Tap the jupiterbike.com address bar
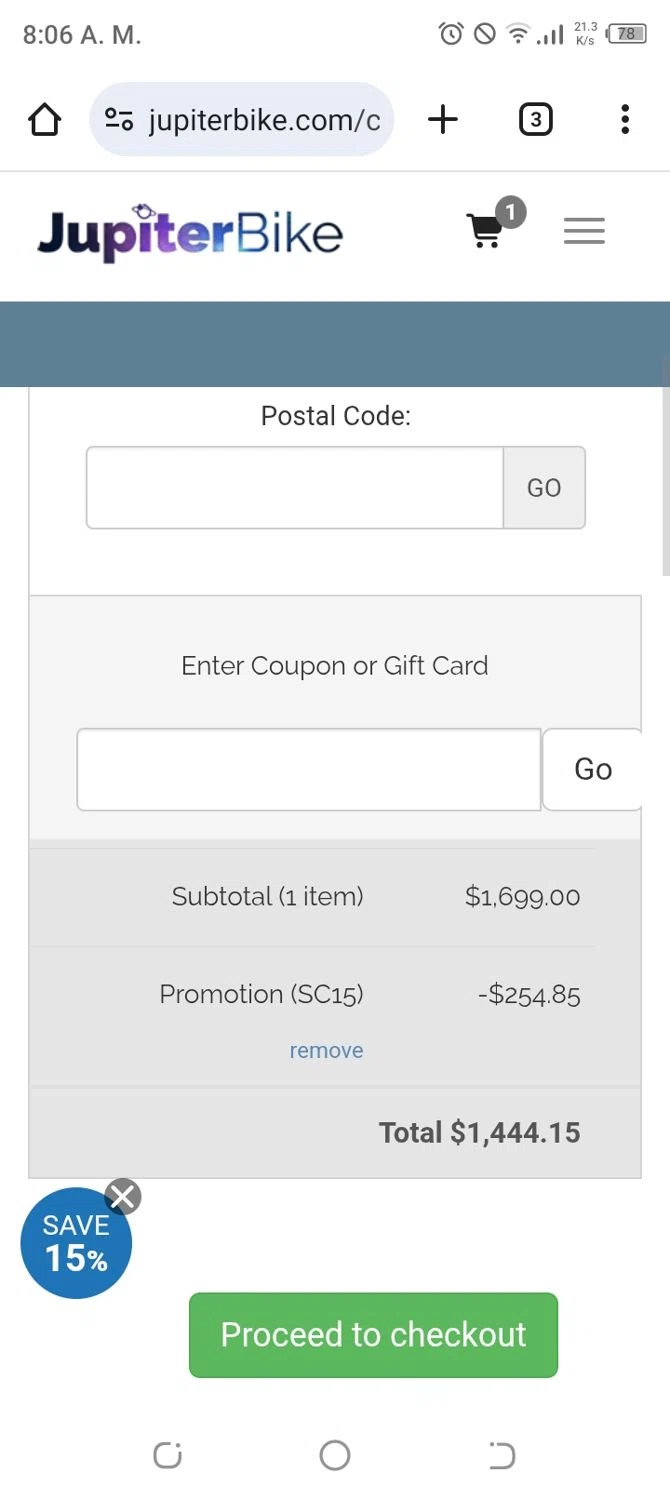 click(x=264, y=120)
